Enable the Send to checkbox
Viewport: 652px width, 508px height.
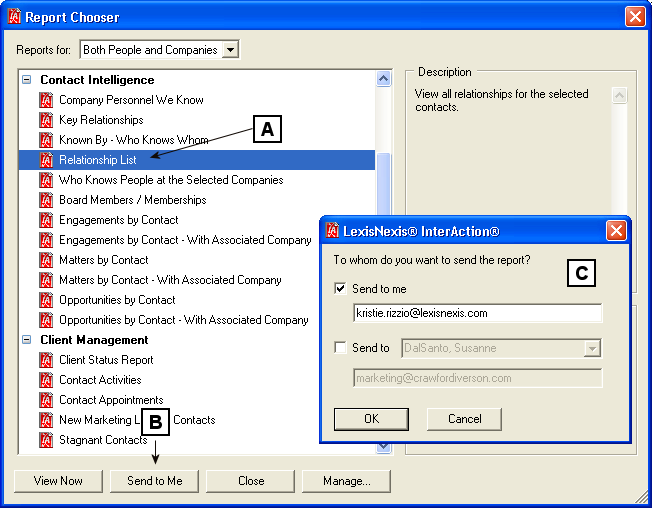pos(340,347)
